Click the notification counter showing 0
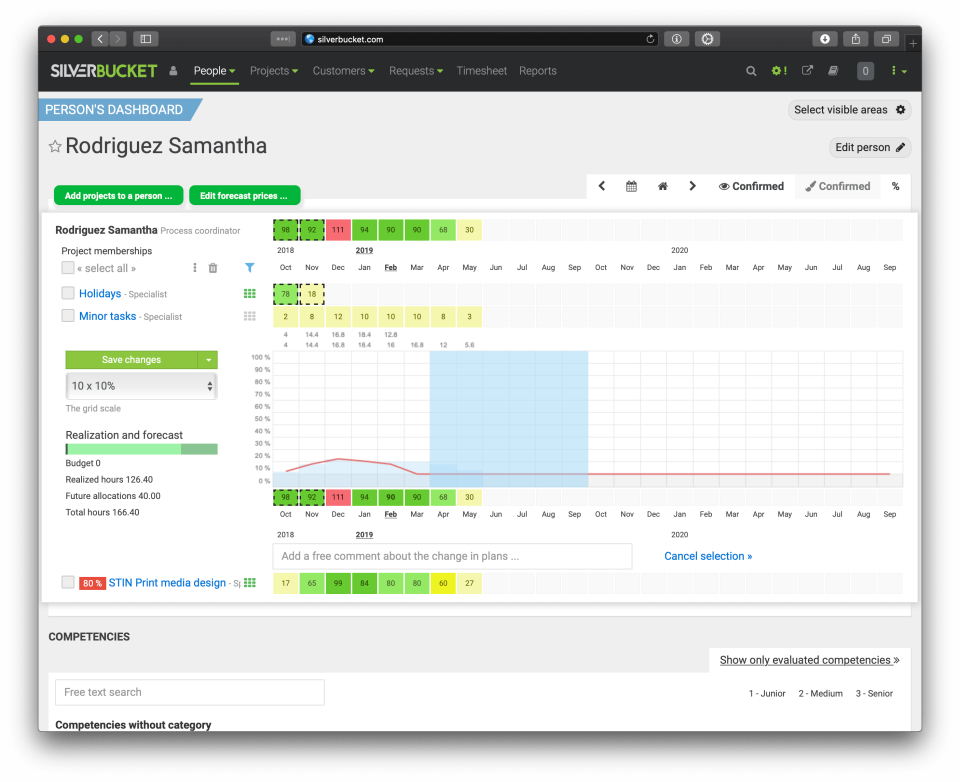The height and width of the screenshot is (782, 960). point(865,71)
